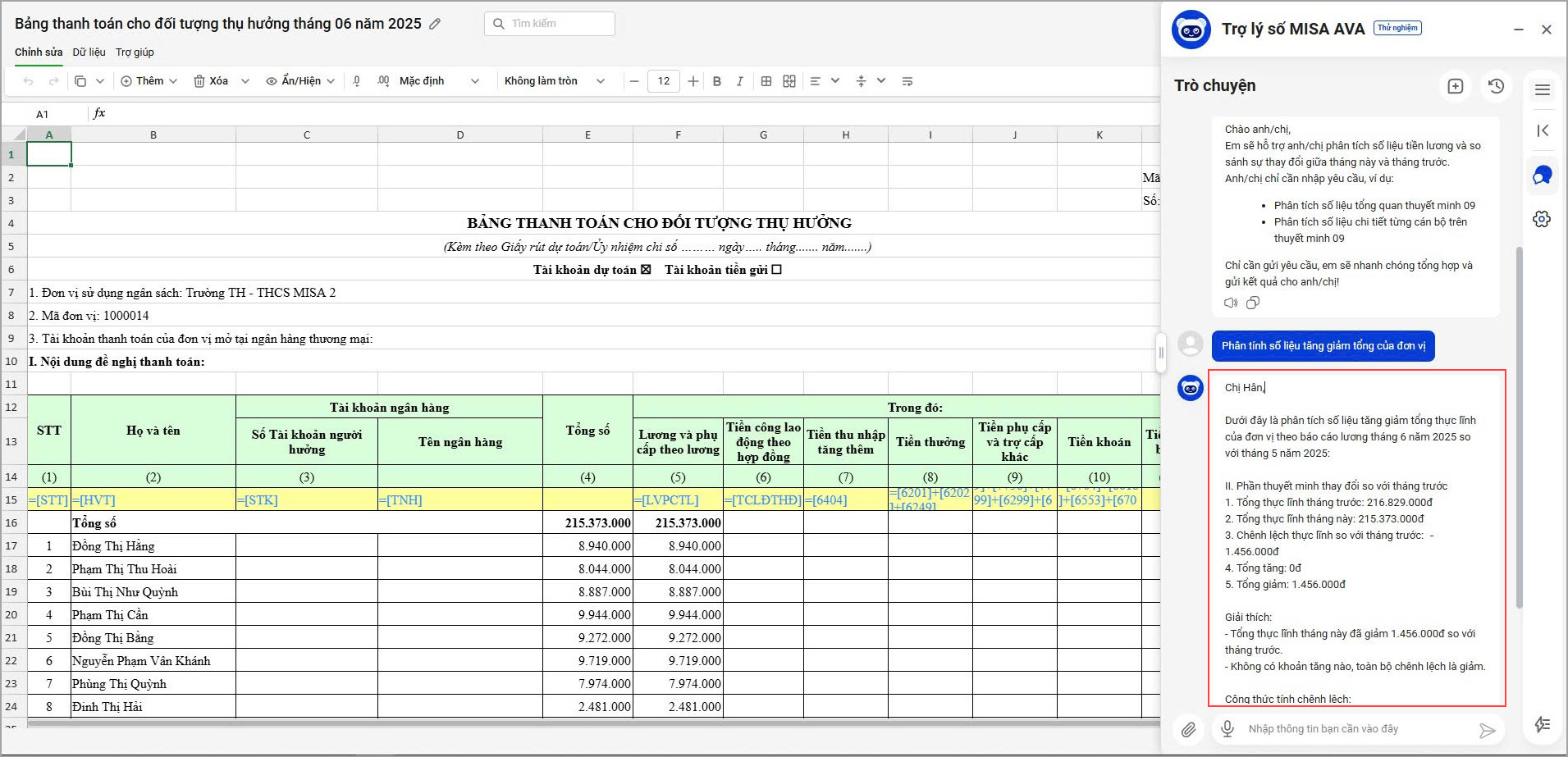Open the gear settings in the assistant sidebar
This screenshot has width=1568, height=757.
1542,219
